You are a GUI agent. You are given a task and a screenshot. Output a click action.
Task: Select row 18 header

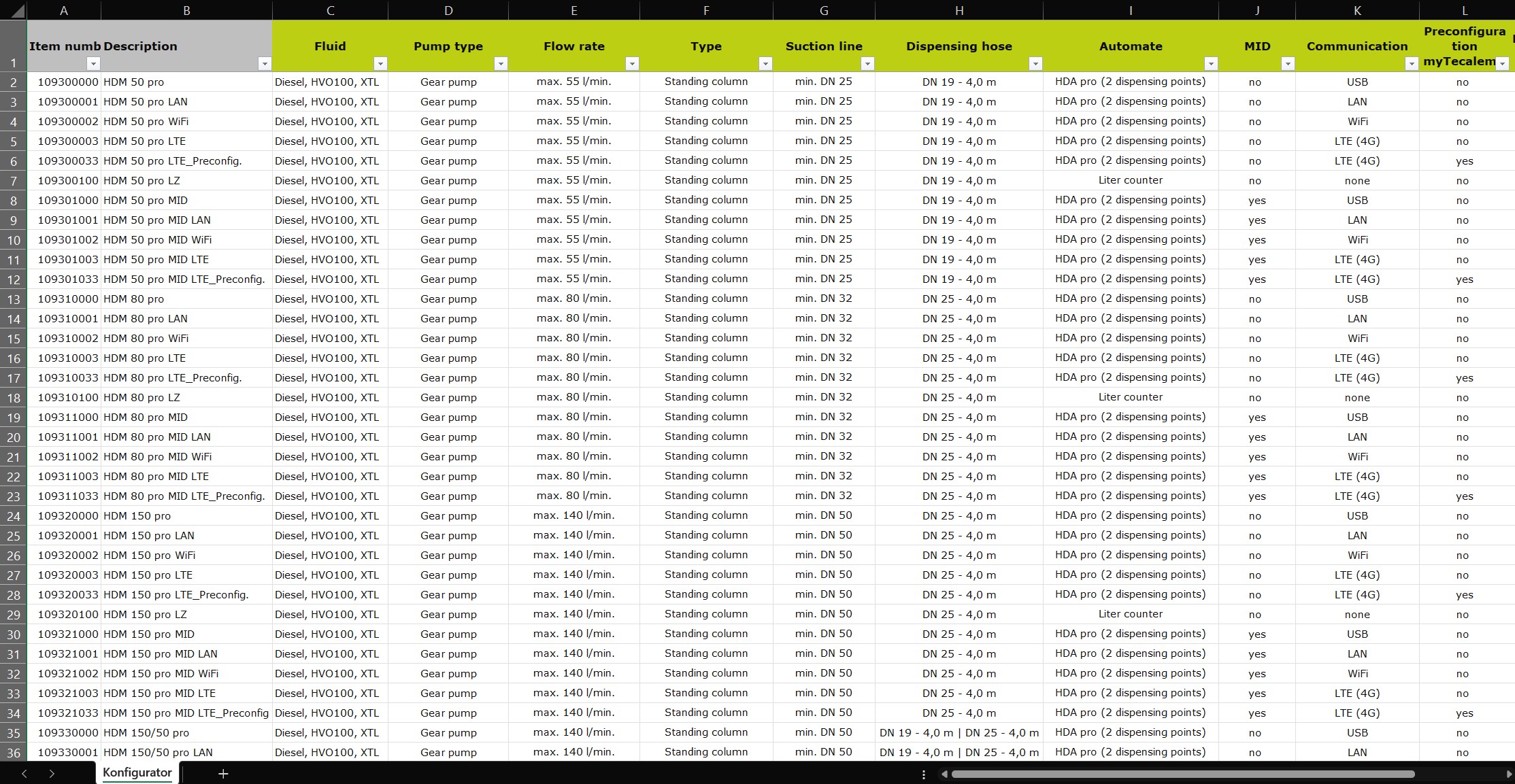[x=14, y=398]
